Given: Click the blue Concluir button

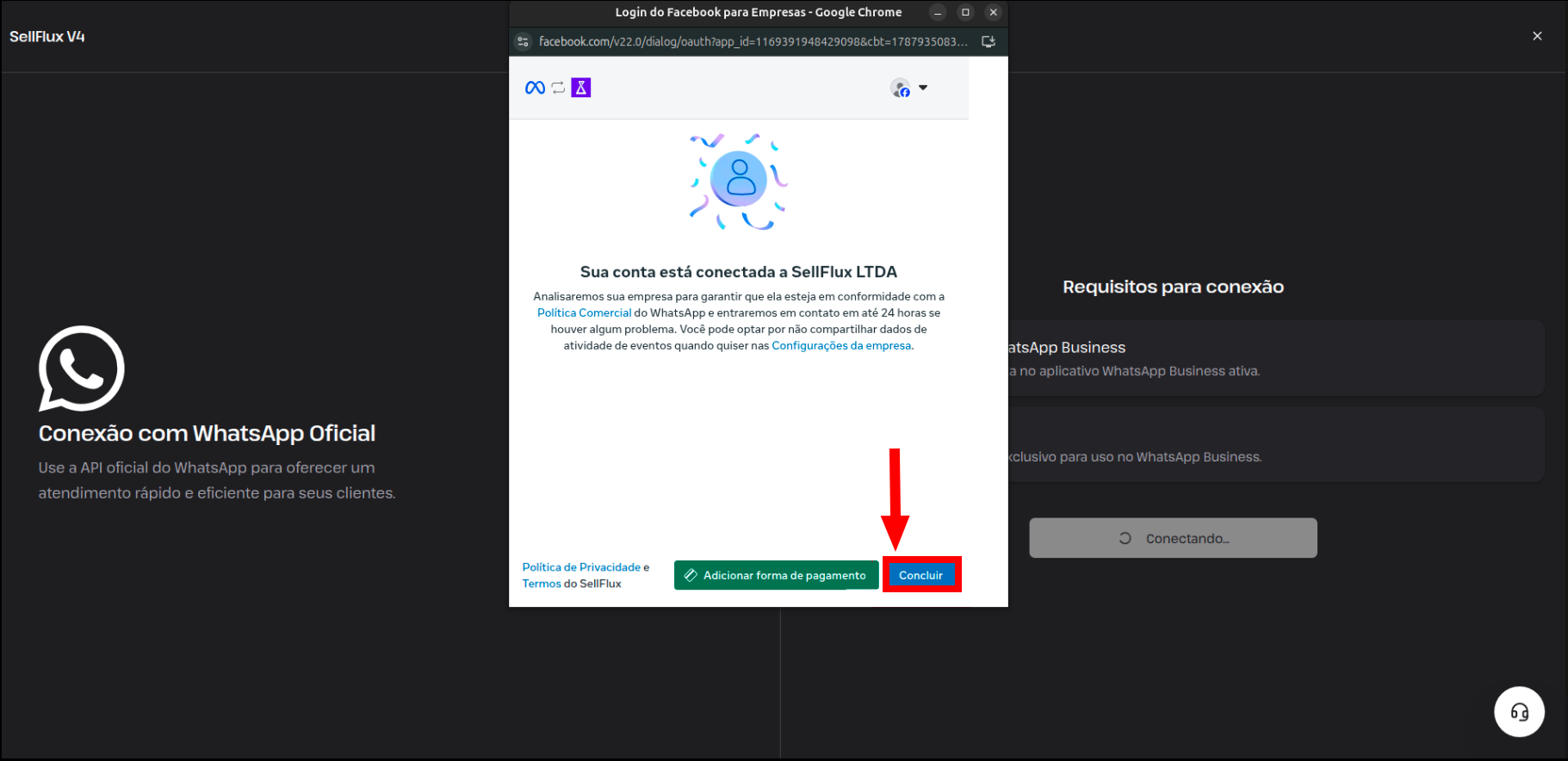Looking at the screenshot, I should [x=921, y=575].
